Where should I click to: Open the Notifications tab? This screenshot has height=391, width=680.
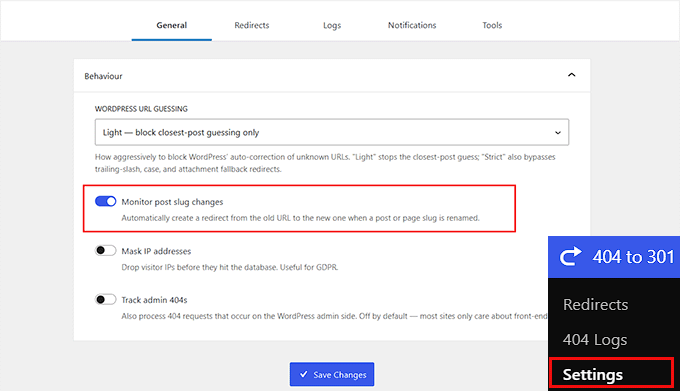(412, 25)
